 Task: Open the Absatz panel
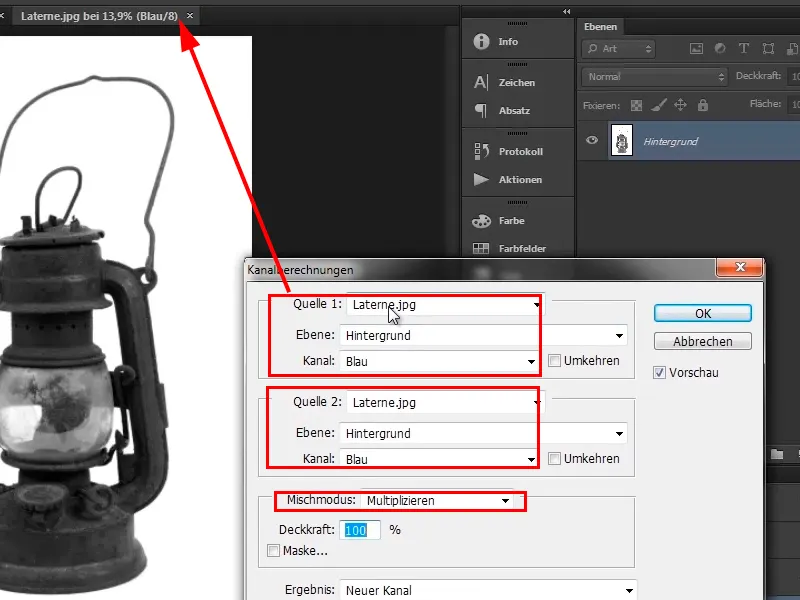coord(514,111)
